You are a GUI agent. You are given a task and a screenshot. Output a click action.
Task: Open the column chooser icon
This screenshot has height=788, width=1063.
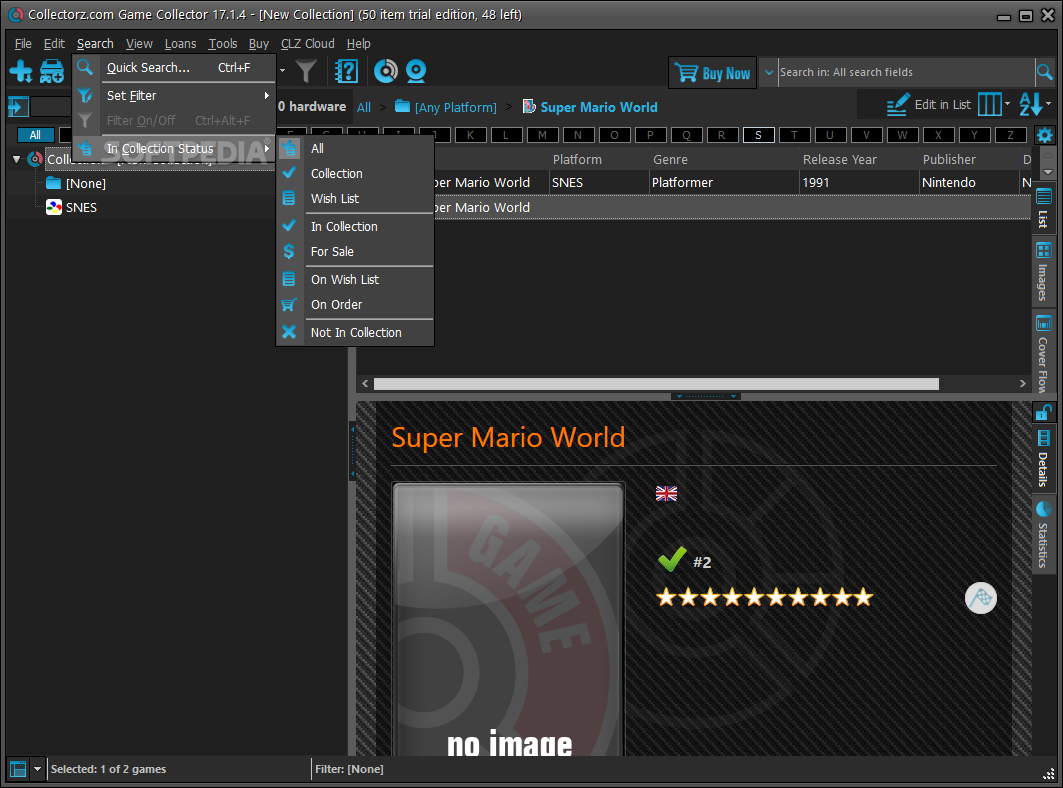click(989, 104)
